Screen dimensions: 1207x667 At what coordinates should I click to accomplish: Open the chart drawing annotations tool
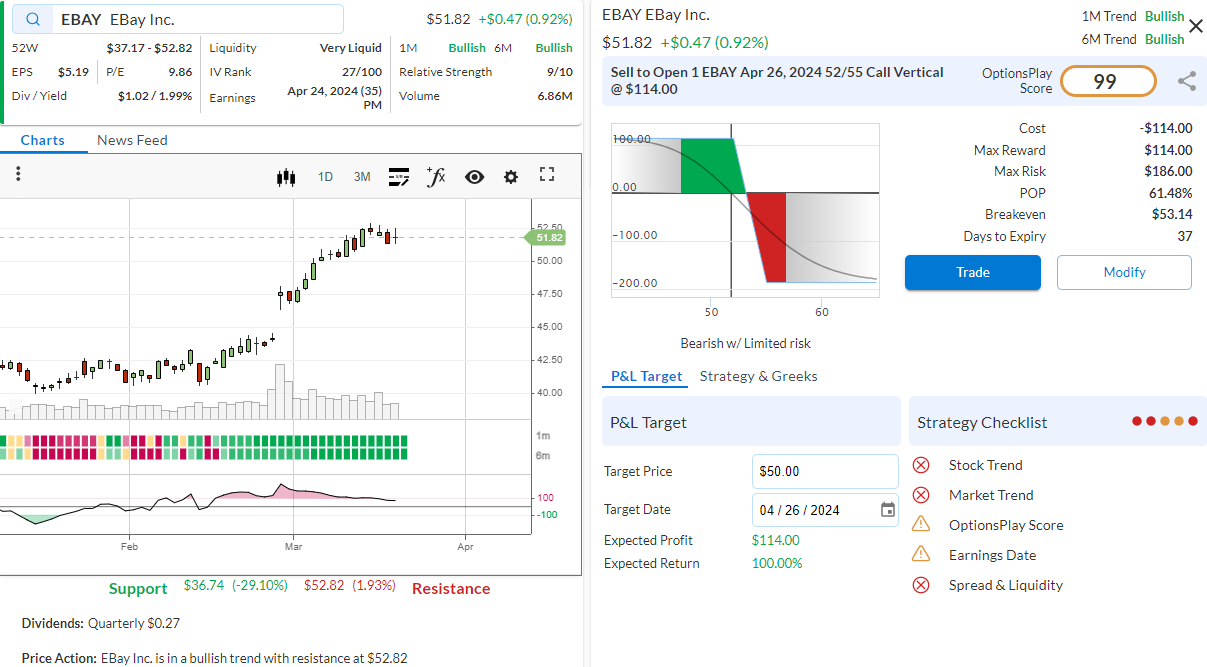pyautogui.click(x=399, y=177)
